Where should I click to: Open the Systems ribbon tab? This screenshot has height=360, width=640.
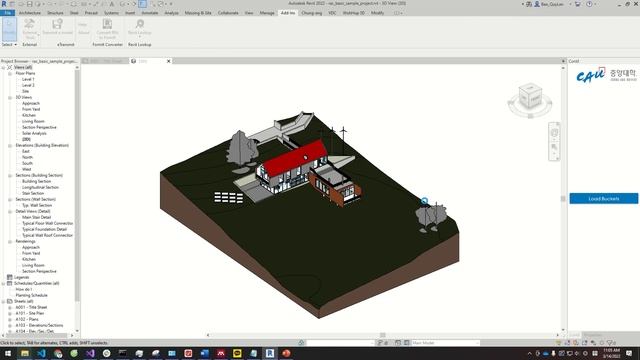[x=111, y=13]
